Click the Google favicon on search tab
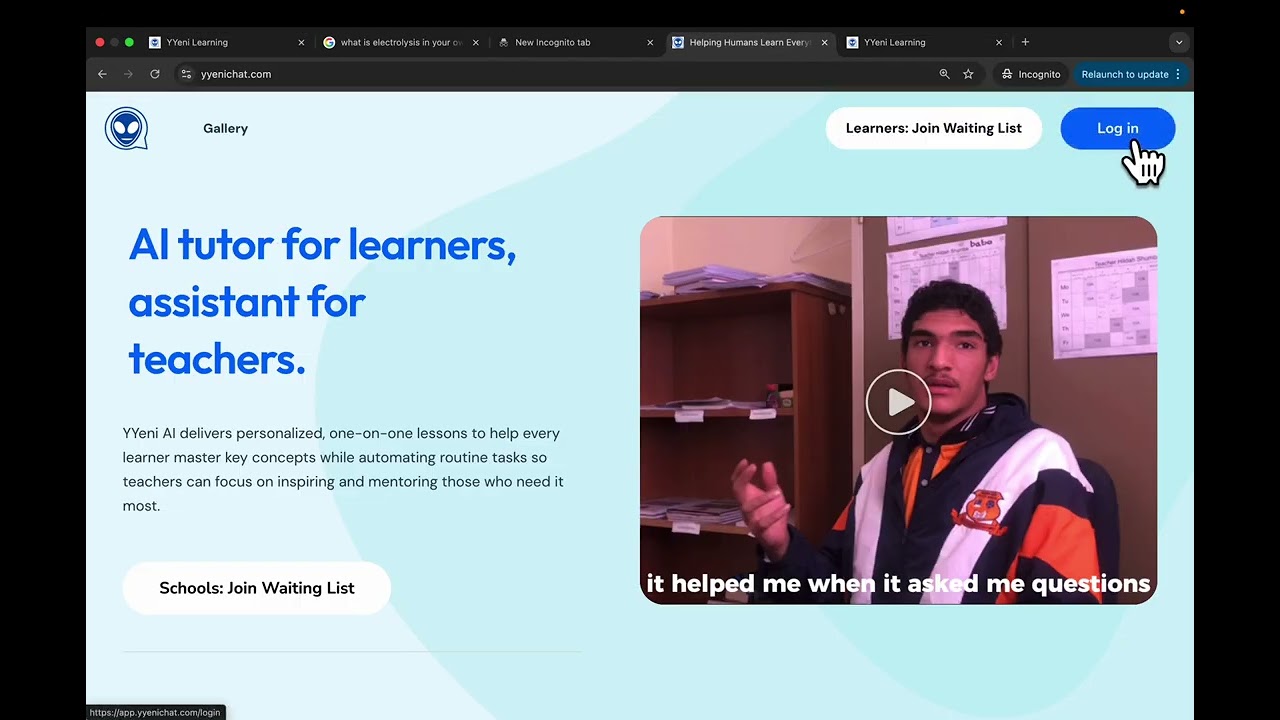 [329, 43]
